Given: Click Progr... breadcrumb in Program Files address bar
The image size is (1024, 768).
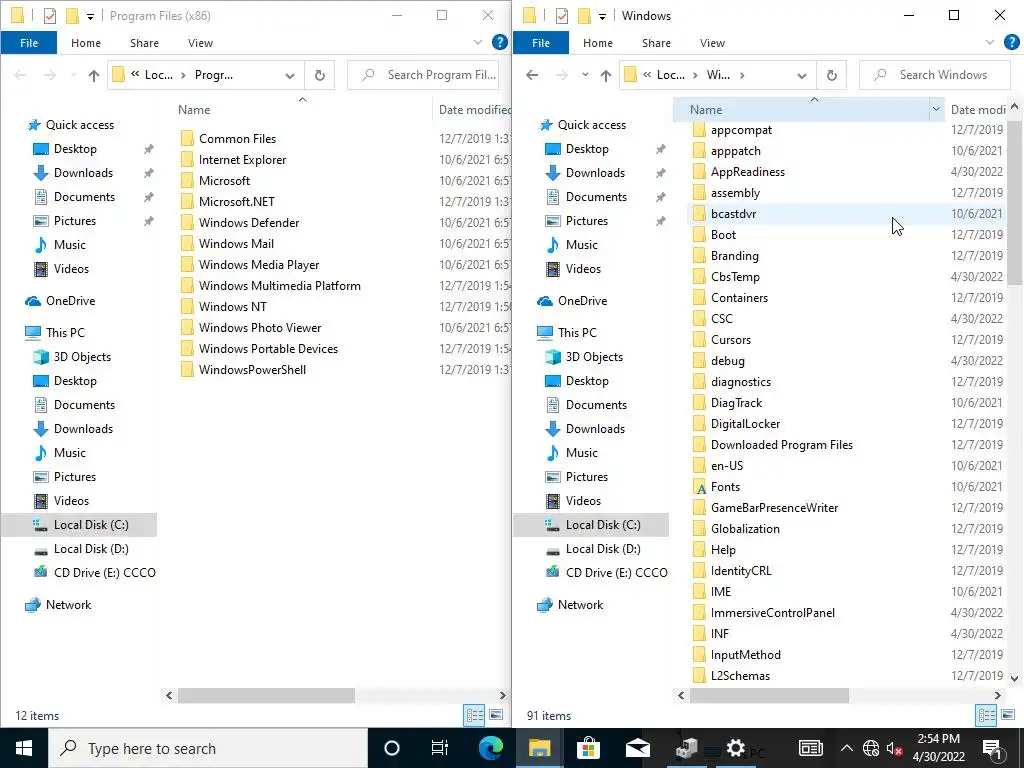Looking at the screenshot, I should tap(214, 75).
